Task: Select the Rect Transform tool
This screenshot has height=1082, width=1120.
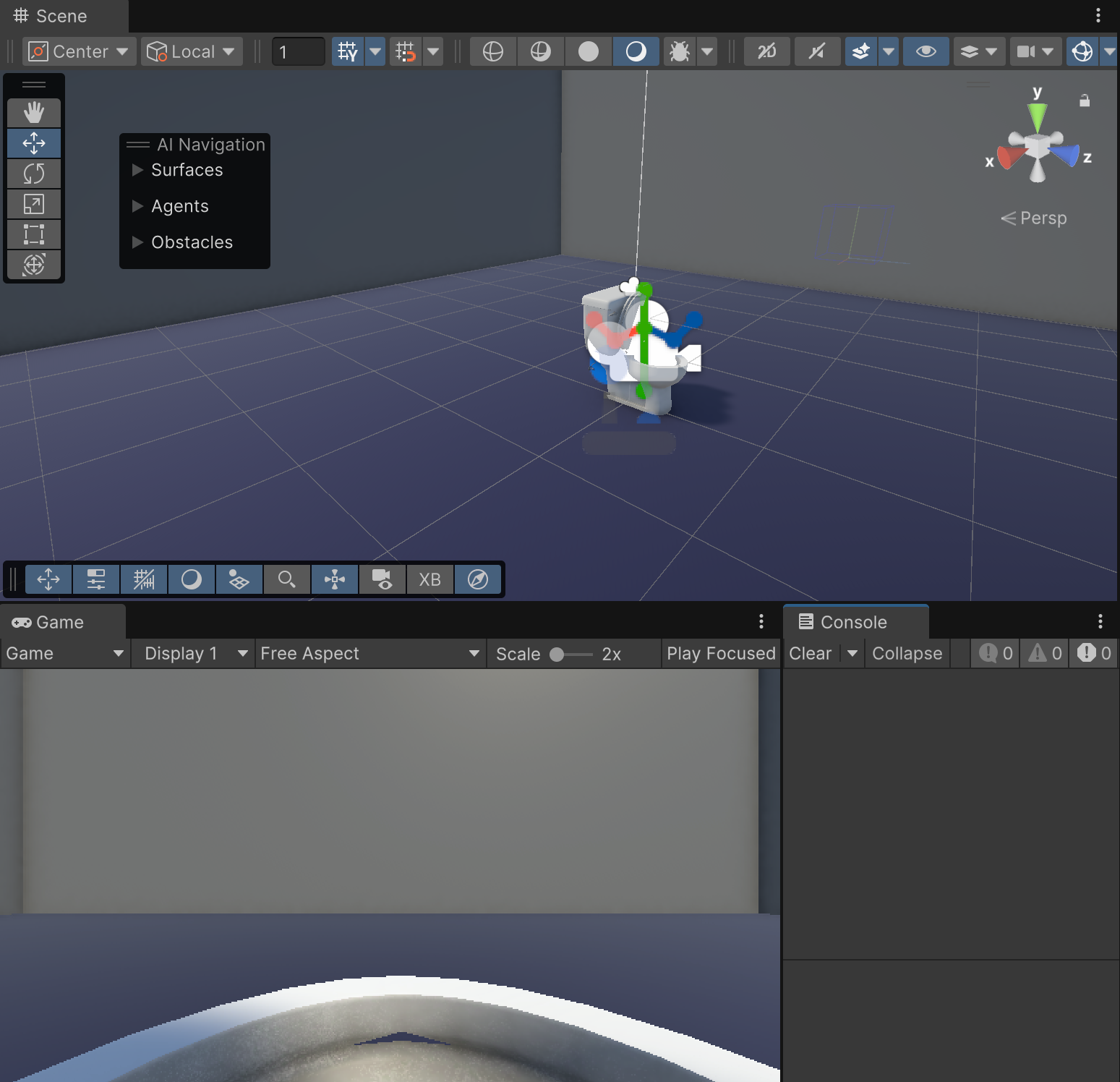Action: 34,234
